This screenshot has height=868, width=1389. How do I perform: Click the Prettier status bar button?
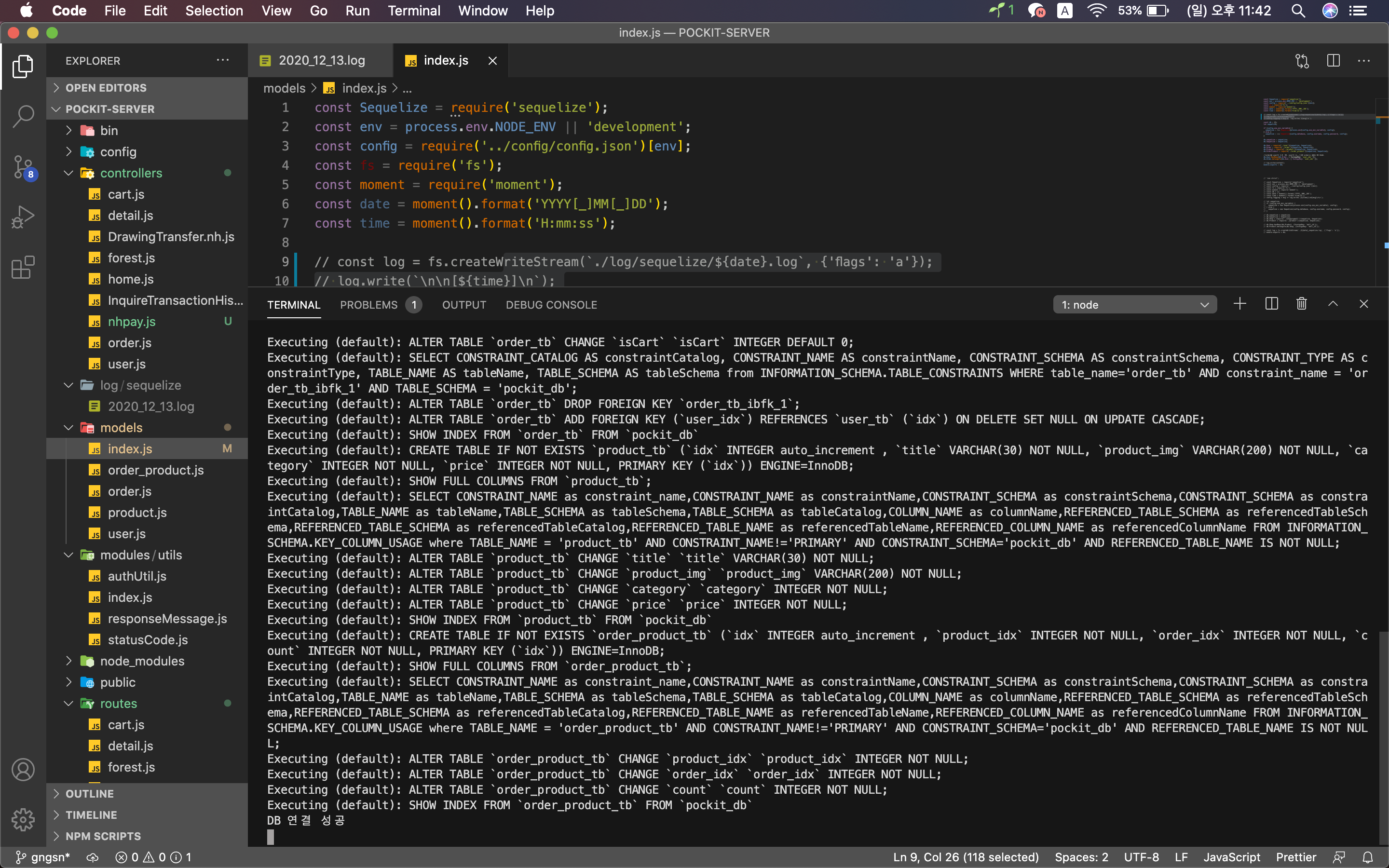coord(1295,857)
